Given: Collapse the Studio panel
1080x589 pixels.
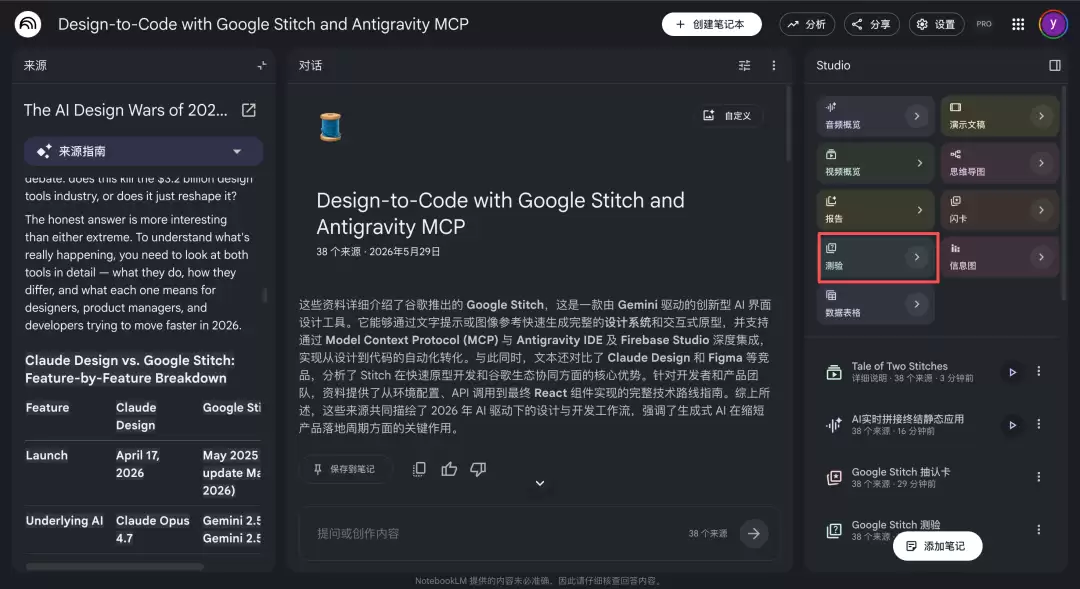Looking at the screenshot, I should tap(1055, 65).
